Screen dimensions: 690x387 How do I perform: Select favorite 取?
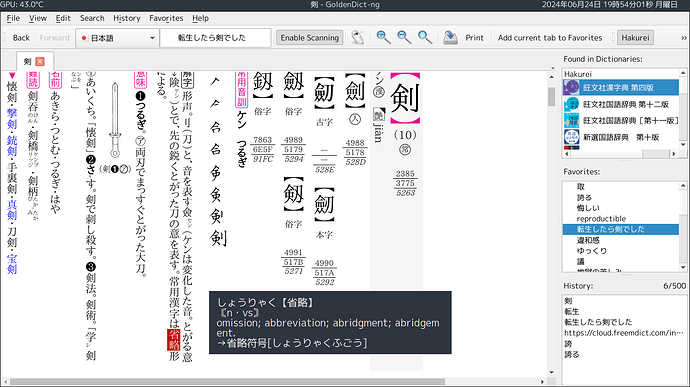[581, 187]
